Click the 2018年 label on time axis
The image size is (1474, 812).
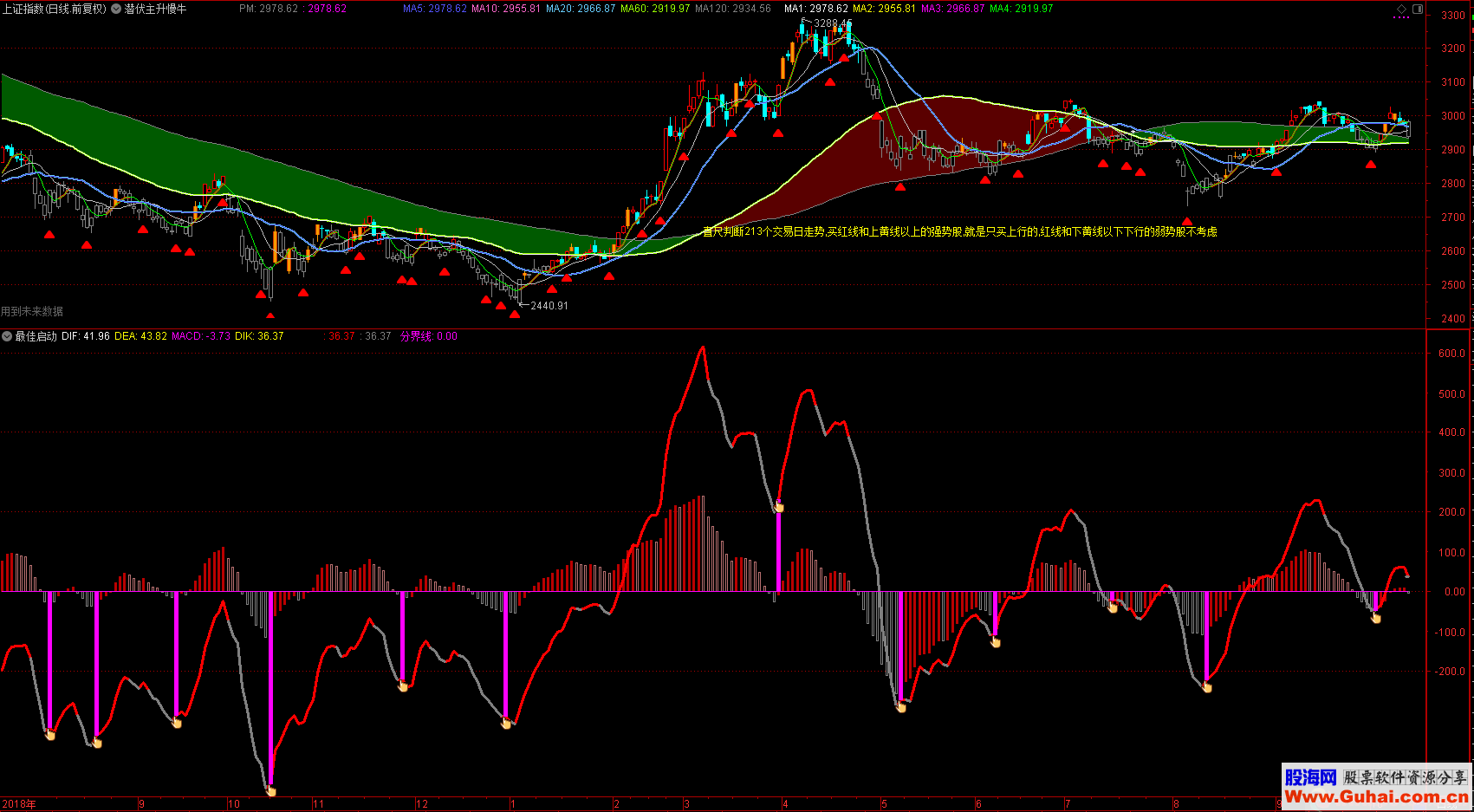click(19, 804)
